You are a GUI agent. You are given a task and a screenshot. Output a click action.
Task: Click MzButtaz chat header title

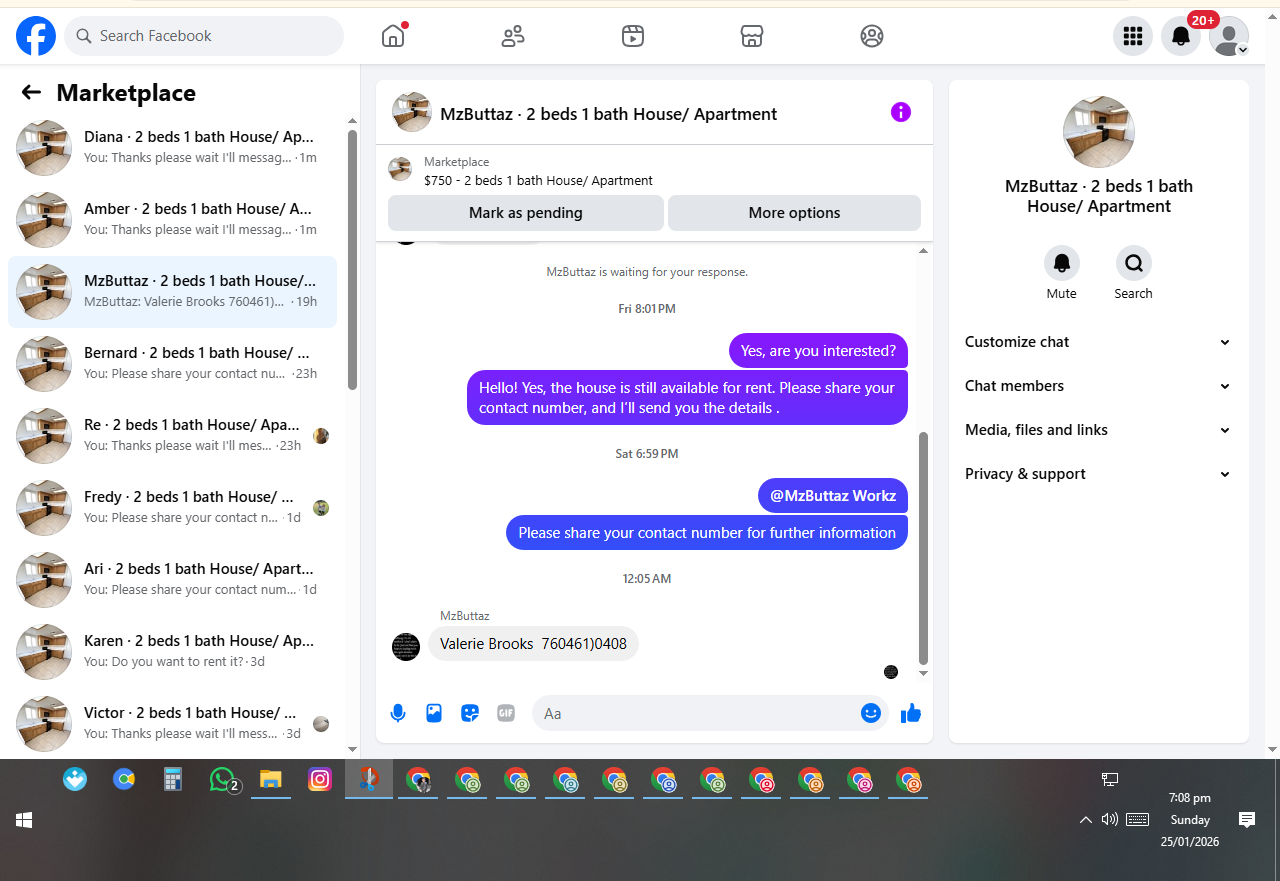608,114
